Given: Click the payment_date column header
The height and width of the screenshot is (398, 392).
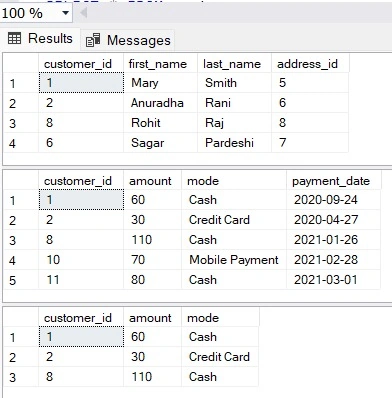Looking at the screenshot, I should coord(333,181).
